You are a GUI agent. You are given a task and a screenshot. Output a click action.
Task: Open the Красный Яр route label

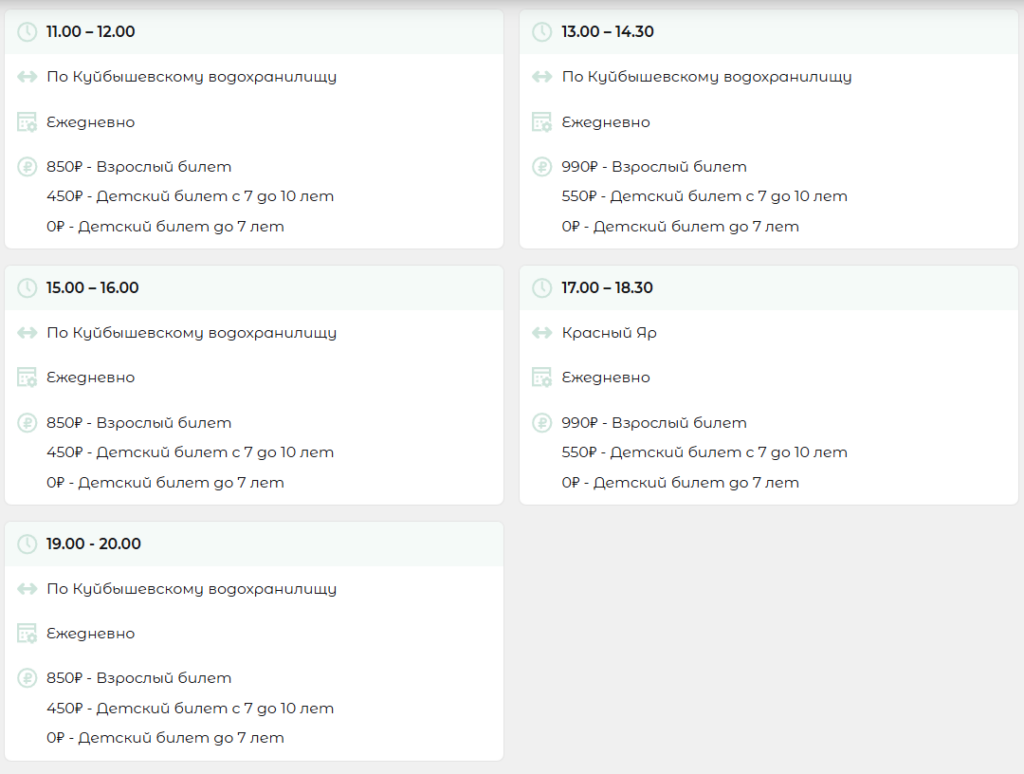click(609, 333)
